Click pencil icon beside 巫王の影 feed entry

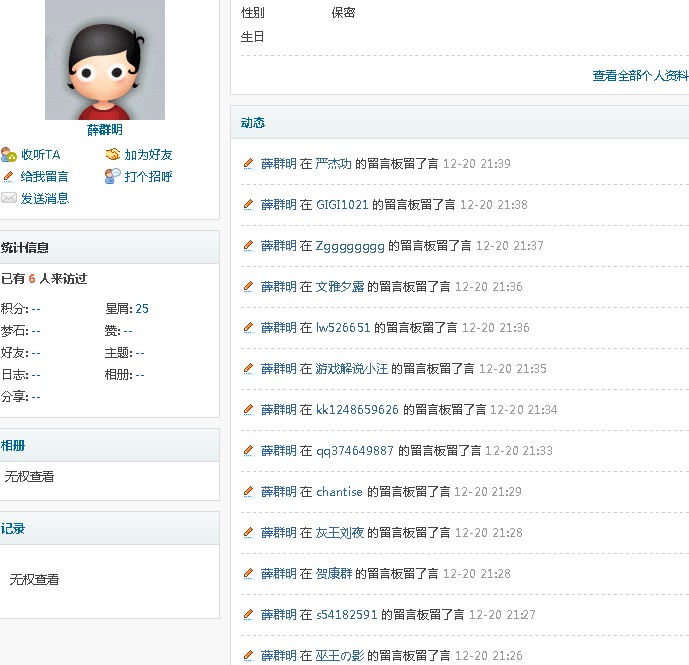pyautogui.click(x=249, y=656)
